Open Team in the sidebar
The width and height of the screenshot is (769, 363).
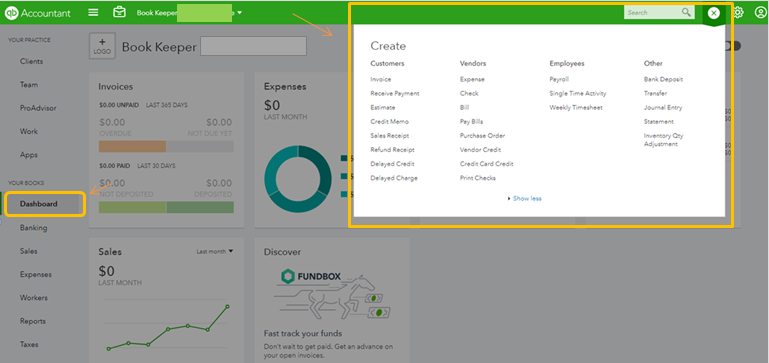coord(29,85)
